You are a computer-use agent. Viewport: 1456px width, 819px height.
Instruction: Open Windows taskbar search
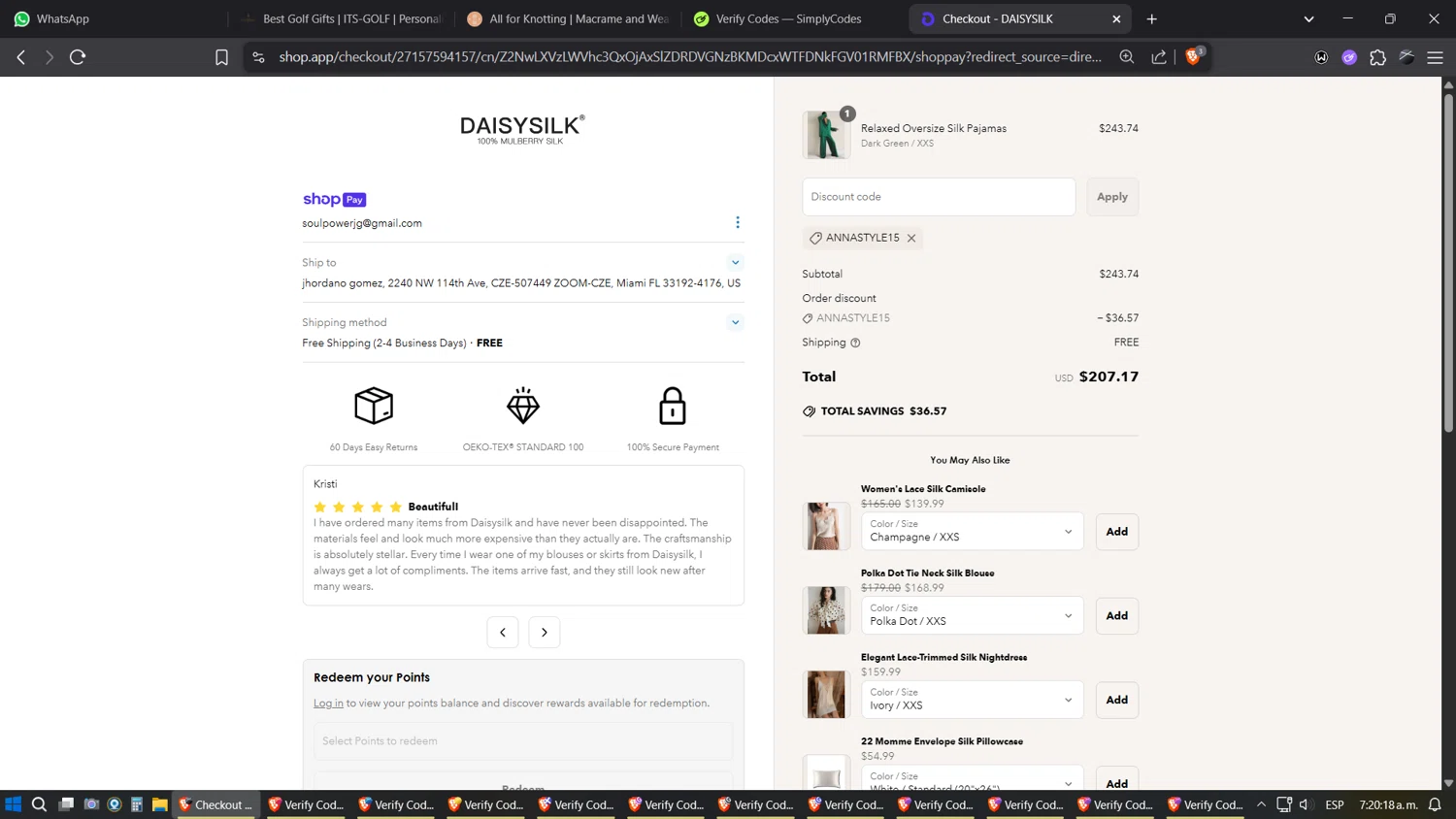click(39, 804)
